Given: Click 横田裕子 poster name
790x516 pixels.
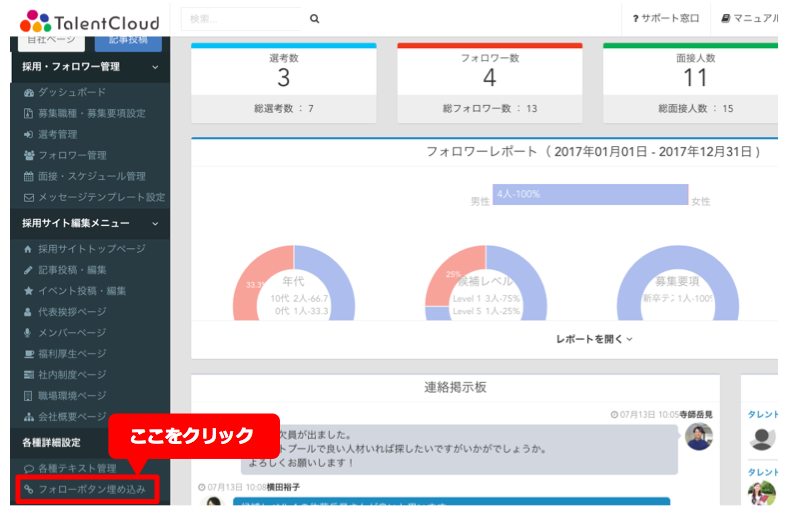Looking at the screenshot, I should pyautogui.click(x=283, y=487).
